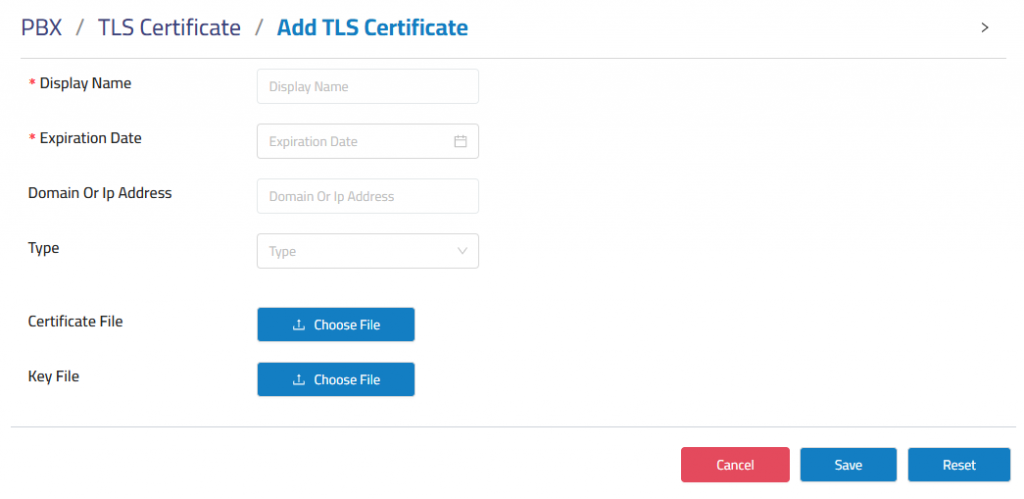Click the Key File label text
The image size is (1024, 499).
click(x=54, y=376)
